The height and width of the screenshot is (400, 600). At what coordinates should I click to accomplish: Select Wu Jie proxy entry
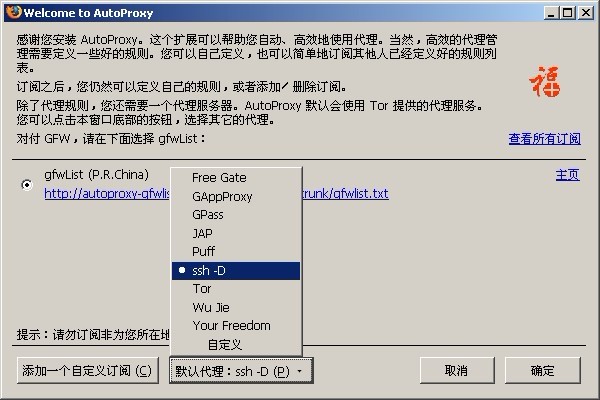(x=236, y=307)
